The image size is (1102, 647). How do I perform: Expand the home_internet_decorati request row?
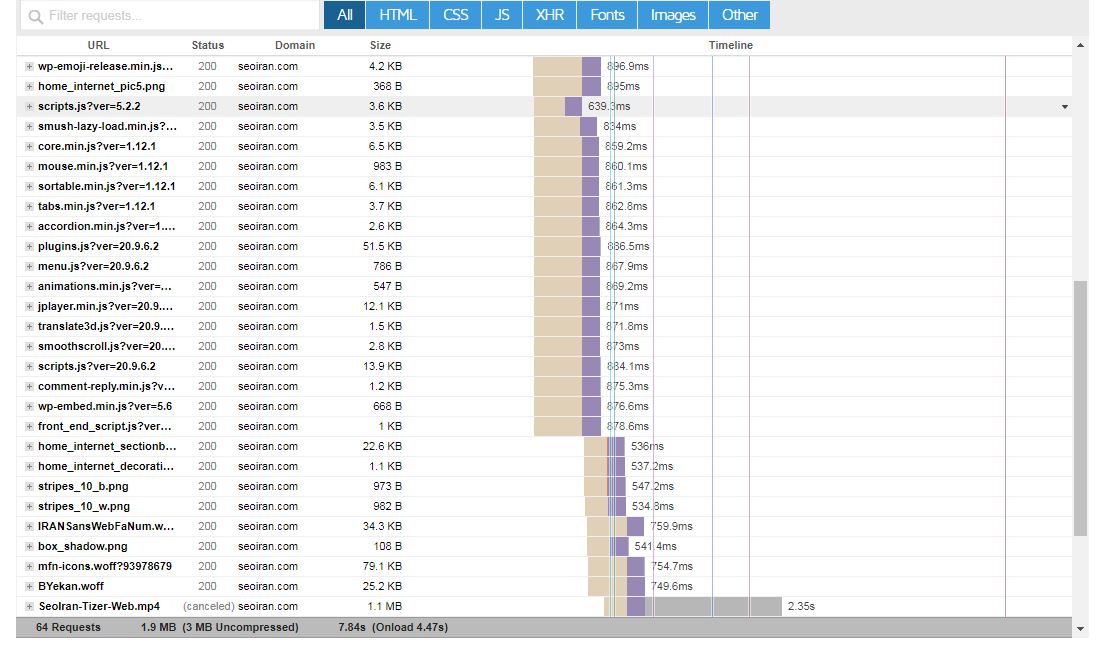30,467
